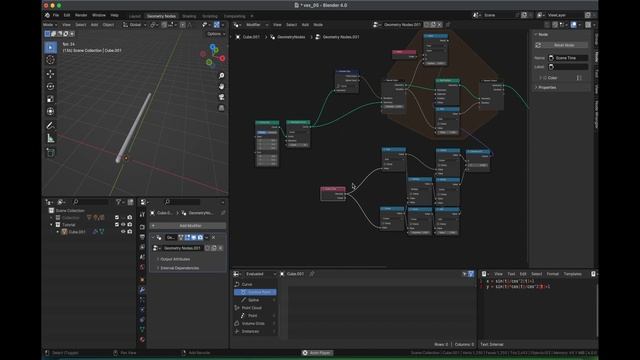Click the viewport pan hand icon
Viewport: 640px width, 360px height.
pos(221,87)
